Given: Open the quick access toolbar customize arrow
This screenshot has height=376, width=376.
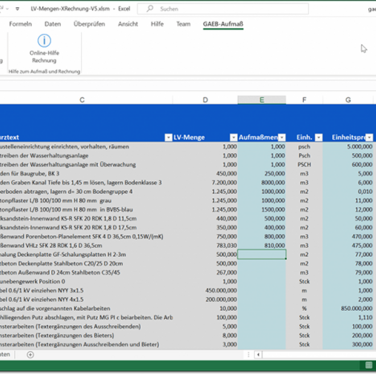Looking at the screenshot, I should point(17,9).
